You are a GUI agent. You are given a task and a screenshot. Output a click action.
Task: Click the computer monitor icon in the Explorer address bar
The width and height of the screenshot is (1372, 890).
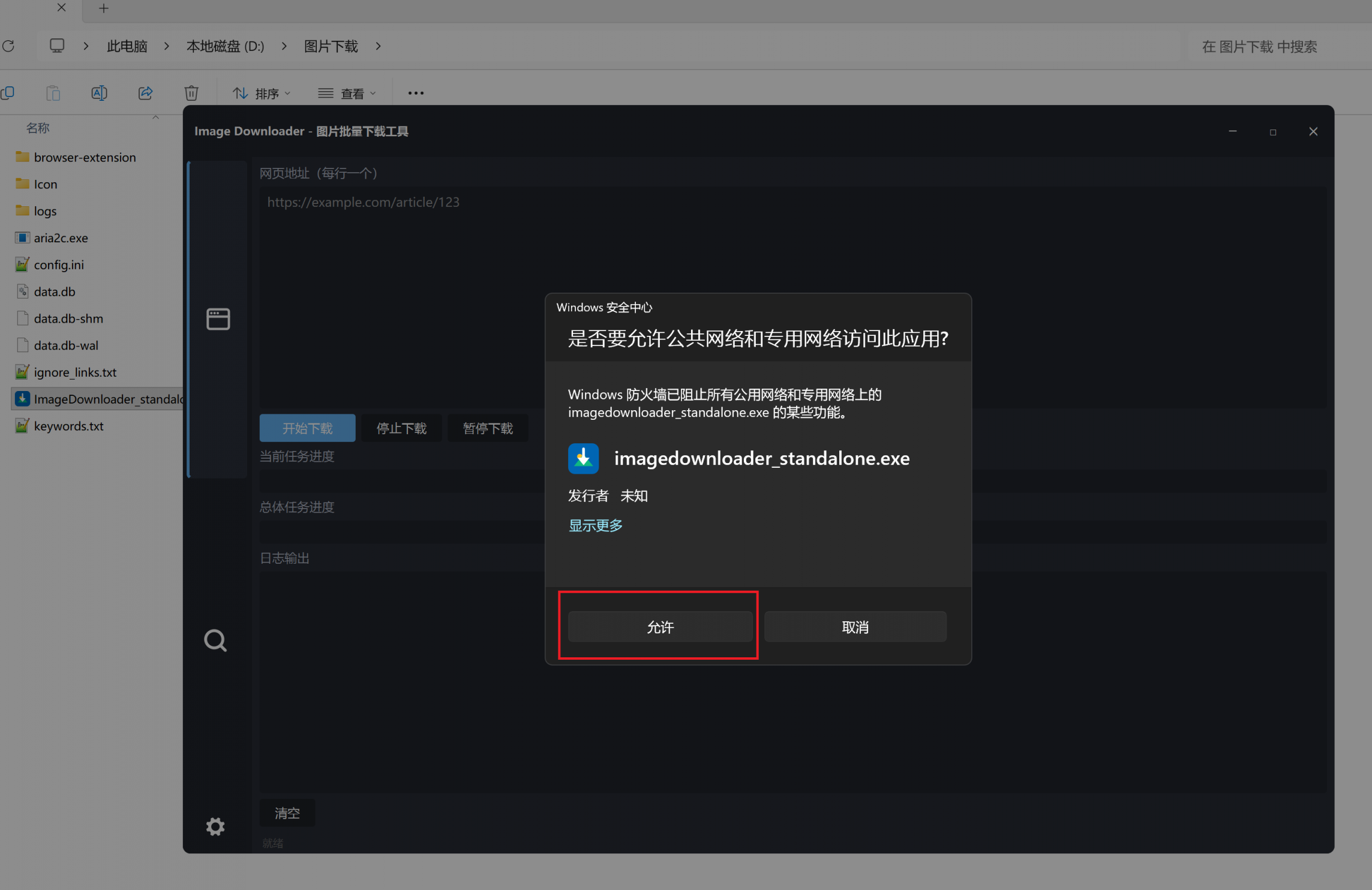coord(57,46)
